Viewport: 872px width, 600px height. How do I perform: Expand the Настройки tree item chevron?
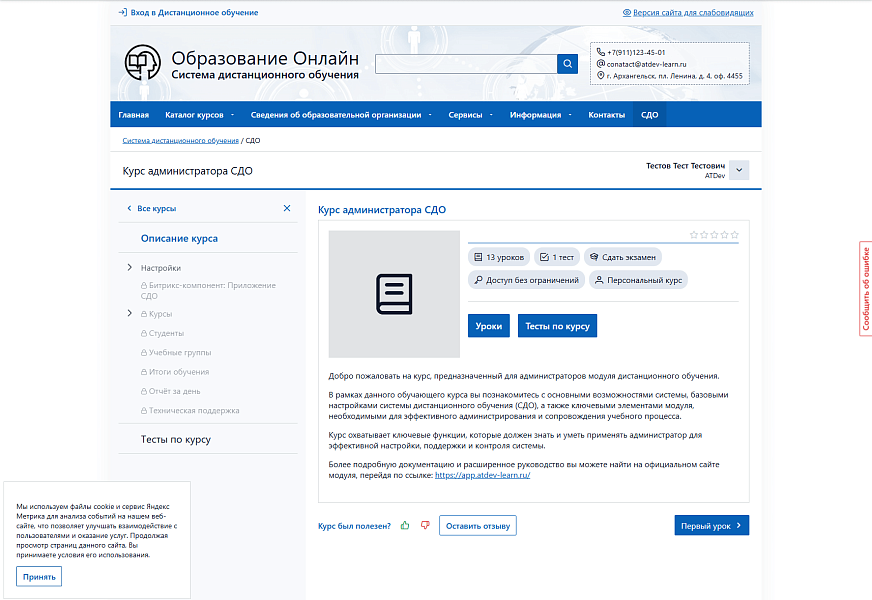pyautogui.click(x=130, y=268)
